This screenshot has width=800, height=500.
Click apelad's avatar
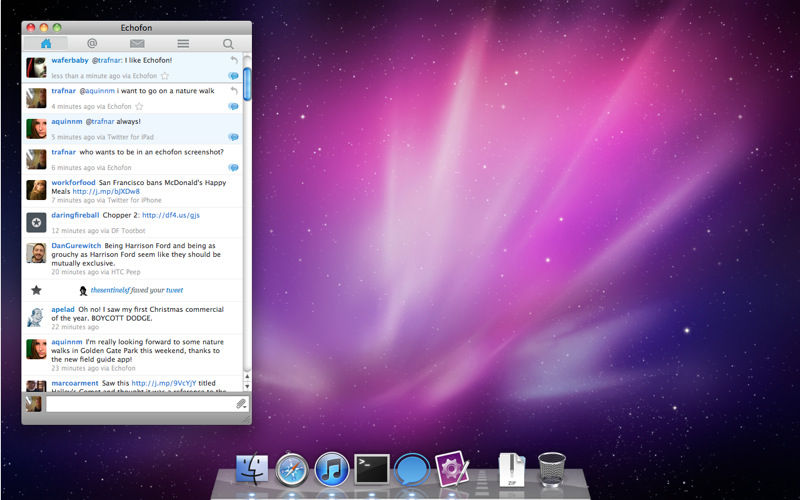[x=36, y=317]
